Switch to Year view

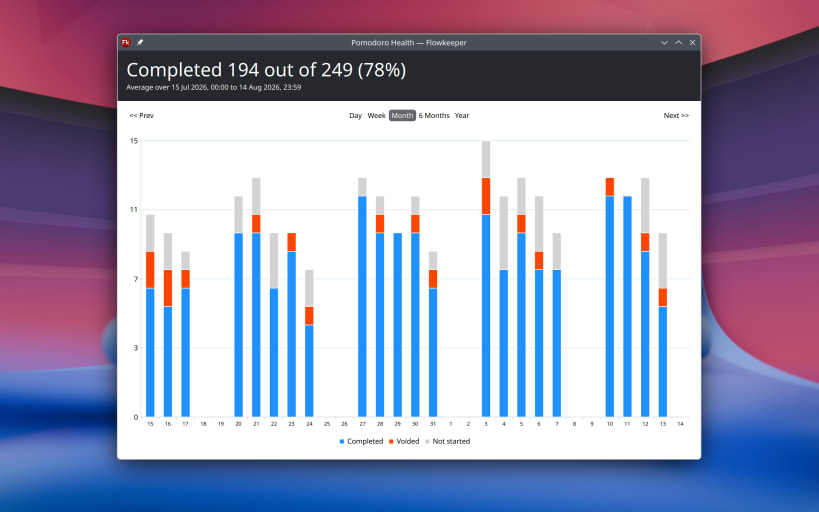click(462, 115)
